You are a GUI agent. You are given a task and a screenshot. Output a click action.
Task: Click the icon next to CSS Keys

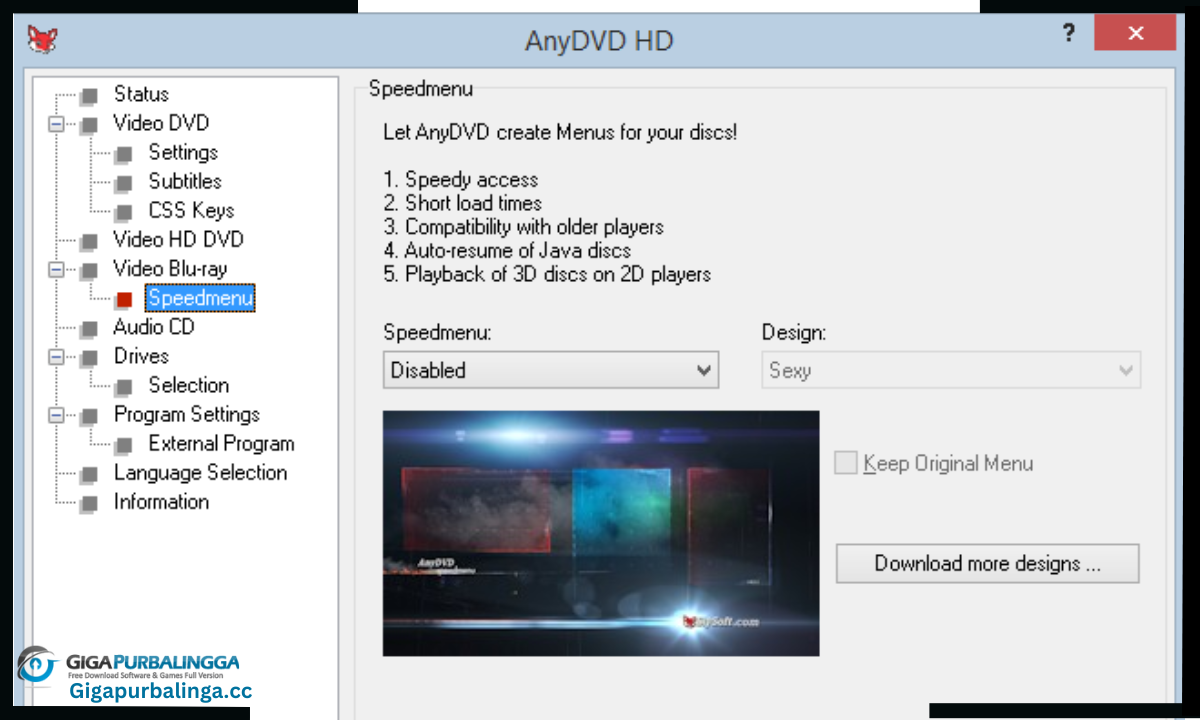(123, 212)
